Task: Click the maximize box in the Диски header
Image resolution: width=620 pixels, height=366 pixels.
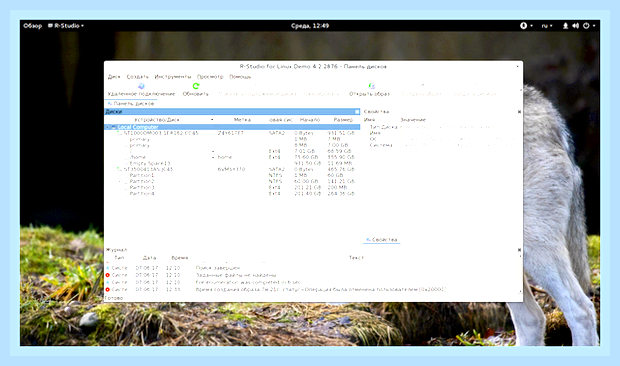Action: [357, 112]
